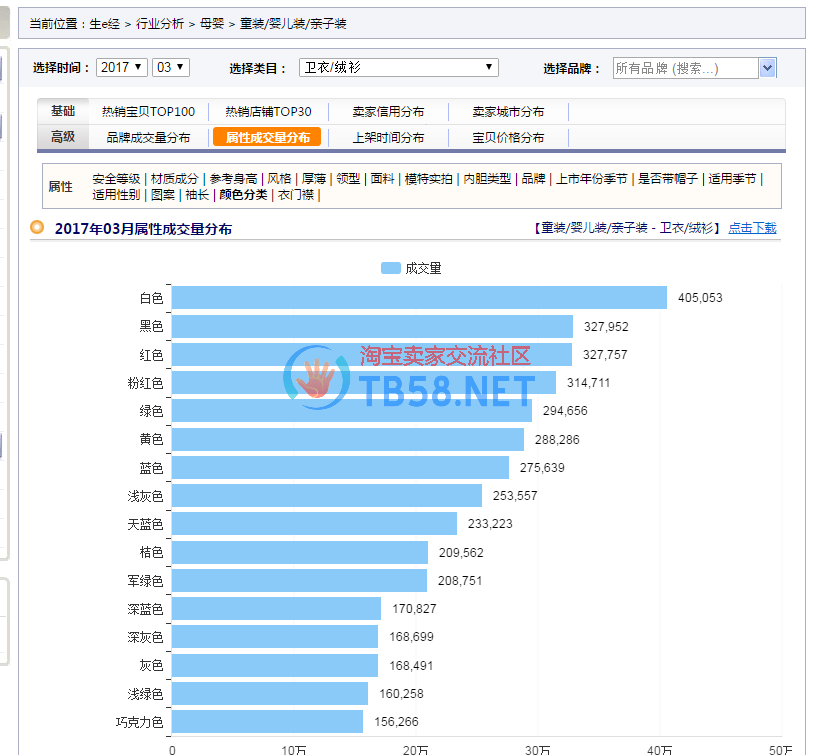Open the month 03 dropdown
819x755 pixels.
tap(170, 67)
